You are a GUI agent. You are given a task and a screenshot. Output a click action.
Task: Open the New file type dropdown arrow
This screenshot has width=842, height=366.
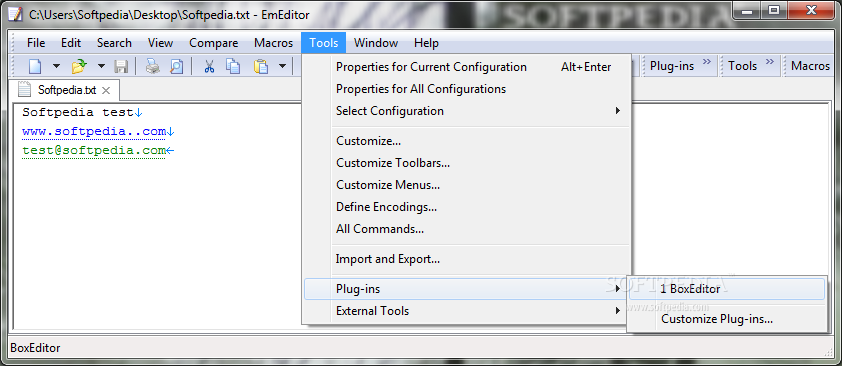pos(56,67)
